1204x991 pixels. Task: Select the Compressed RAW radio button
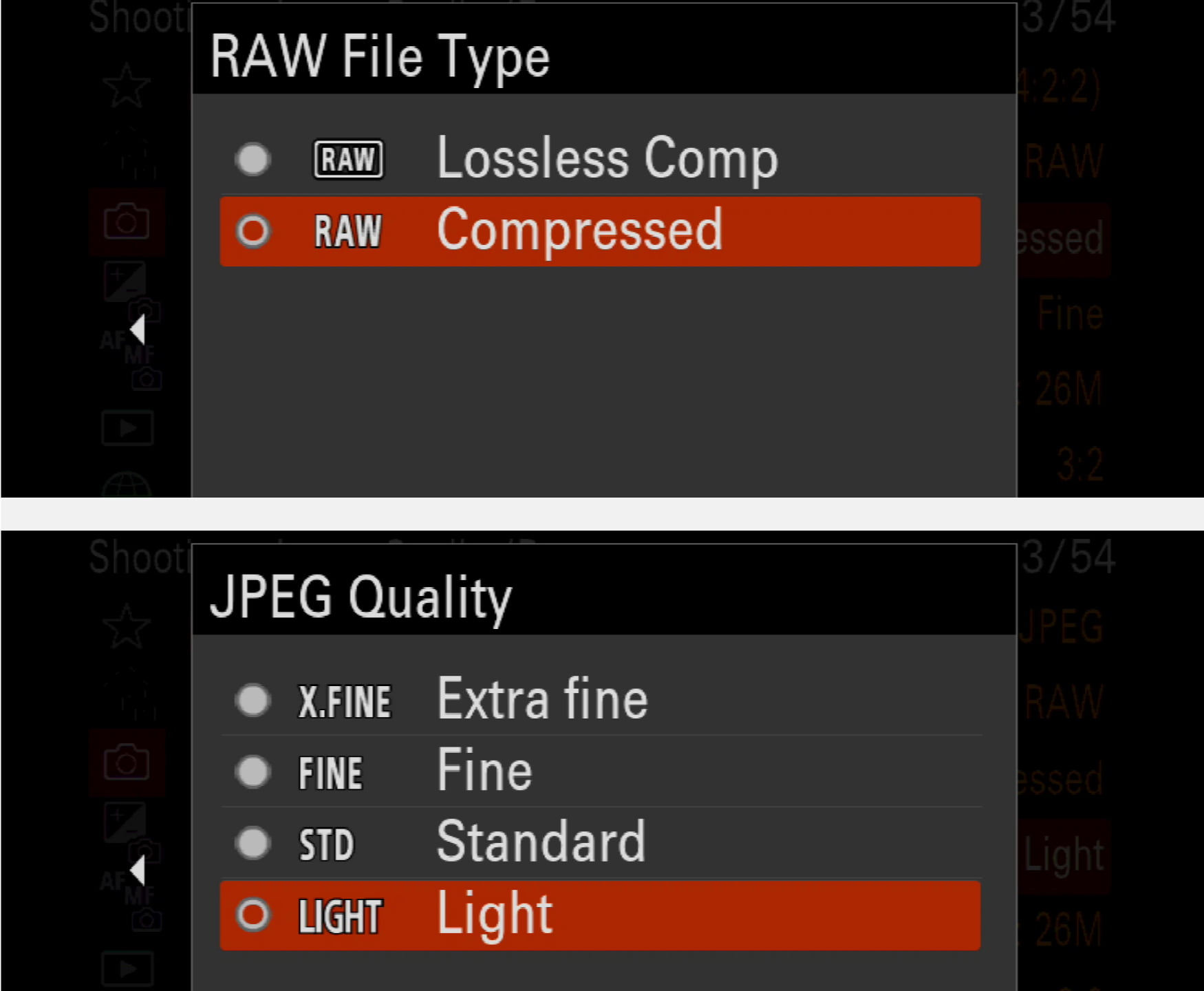tap(252, 231)
